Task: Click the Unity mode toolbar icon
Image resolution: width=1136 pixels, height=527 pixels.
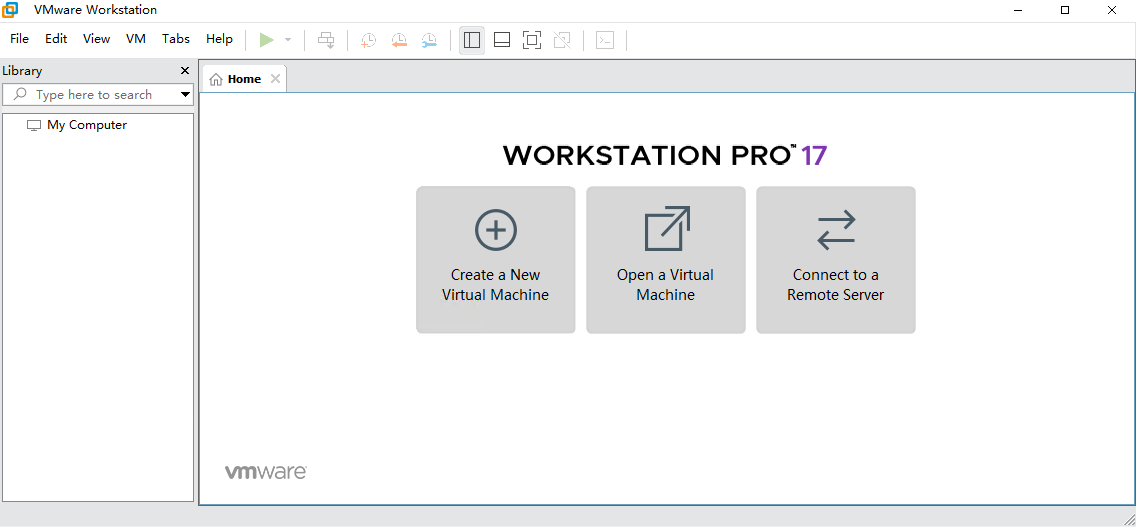Action: tap(561, 40)
